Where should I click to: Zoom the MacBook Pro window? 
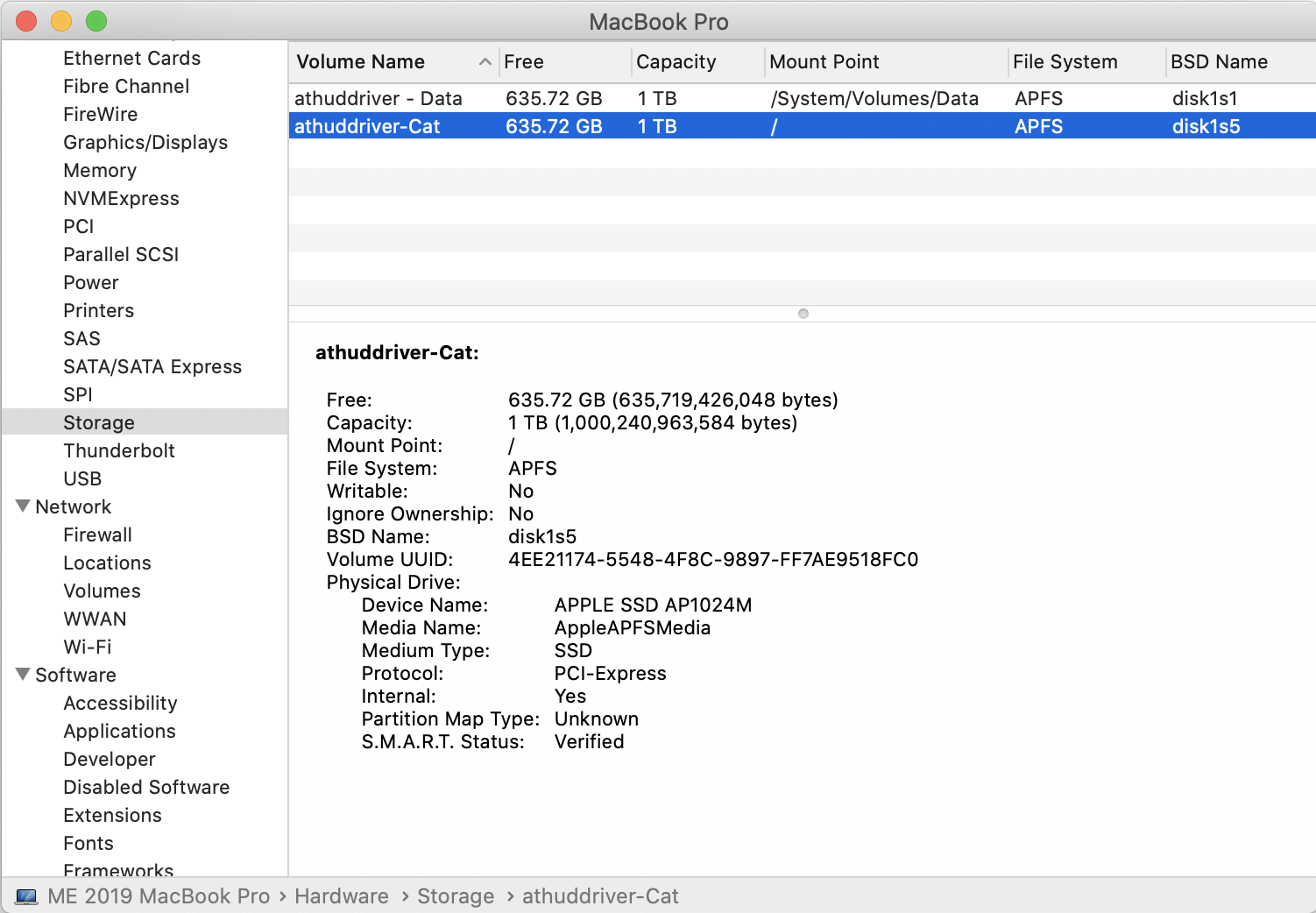[x=96, y=21]
